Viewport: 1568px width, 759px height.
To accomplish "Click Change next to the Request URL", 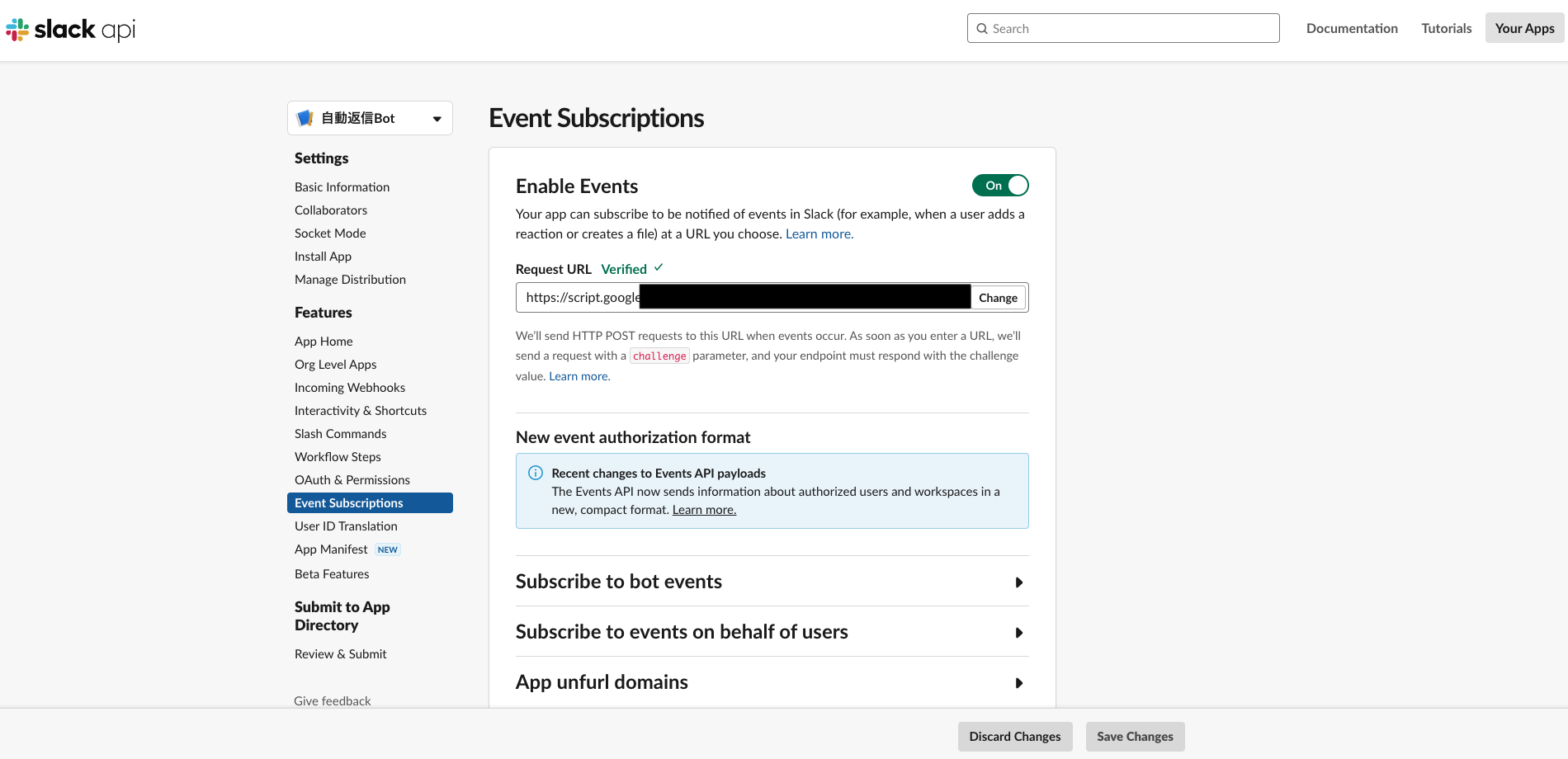I will pos(998,297).
